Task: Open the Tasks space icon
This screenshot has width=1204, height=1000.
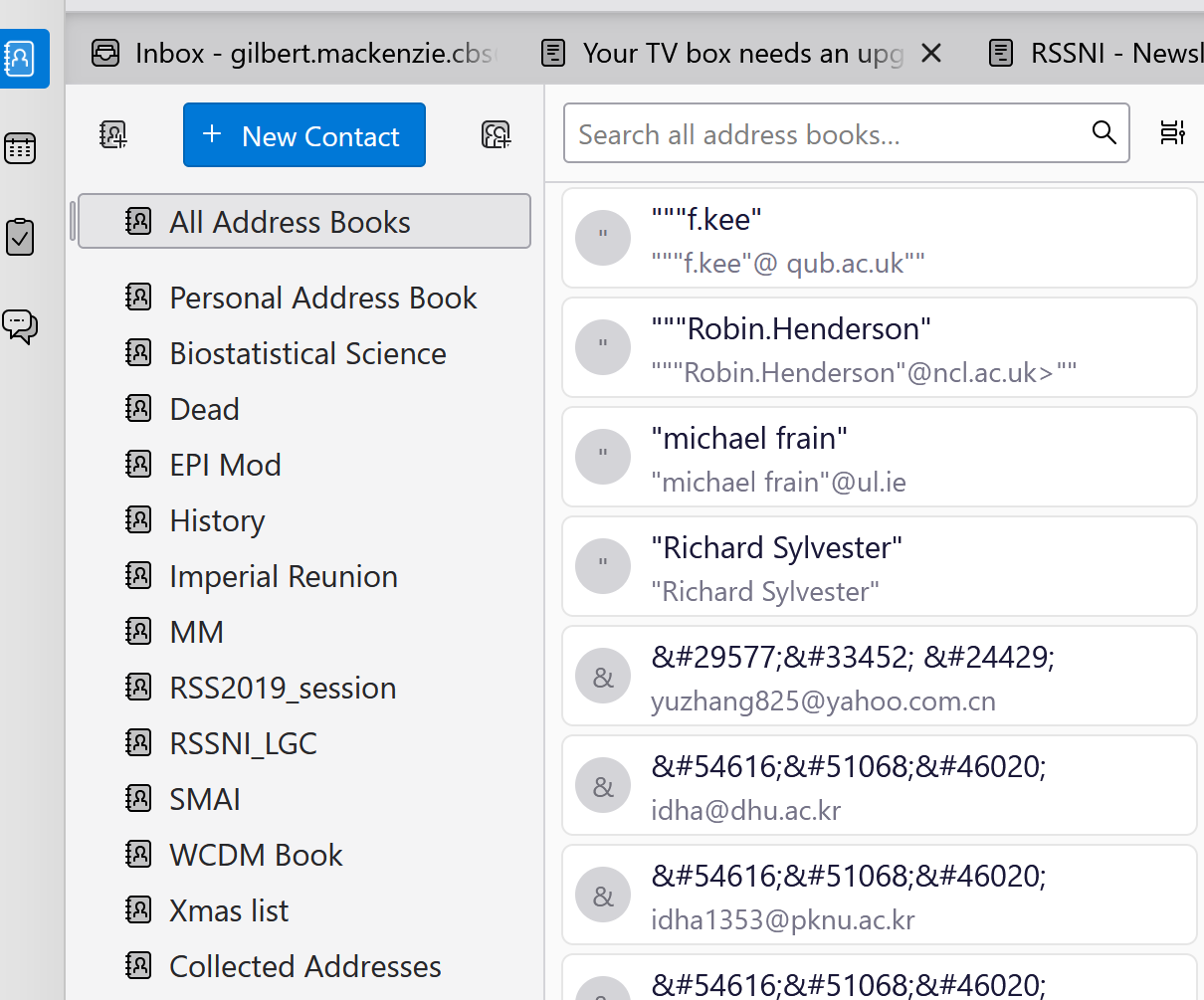Action: click(21, 237)
